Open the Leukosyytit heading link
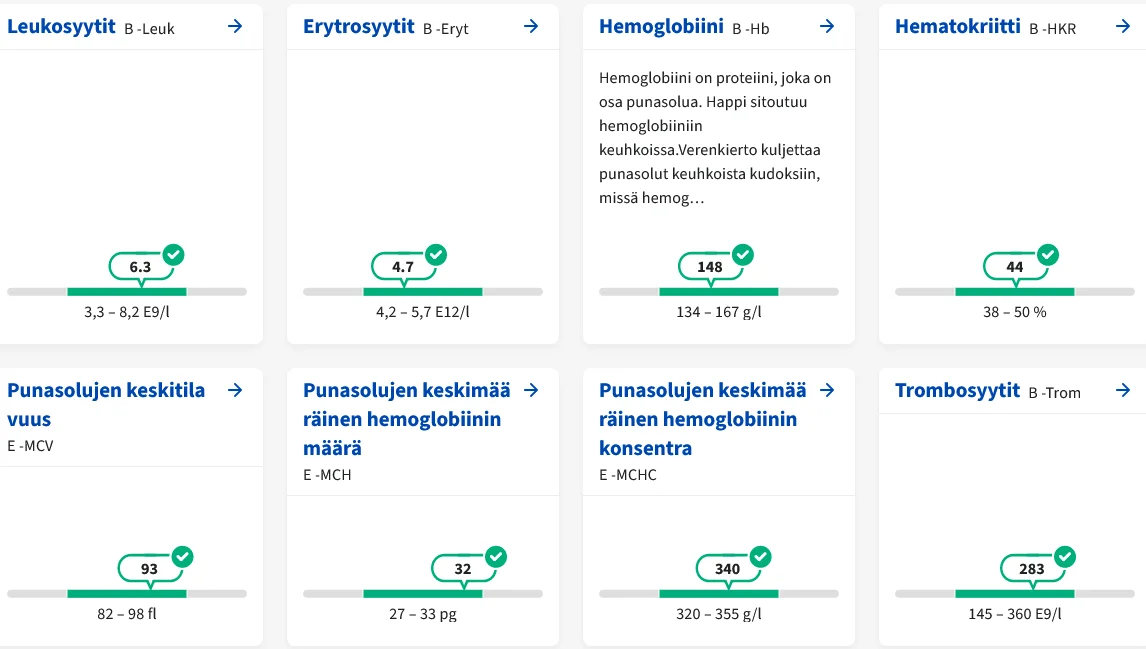The height and width of the screenshot is (649, 1146). 61,27
